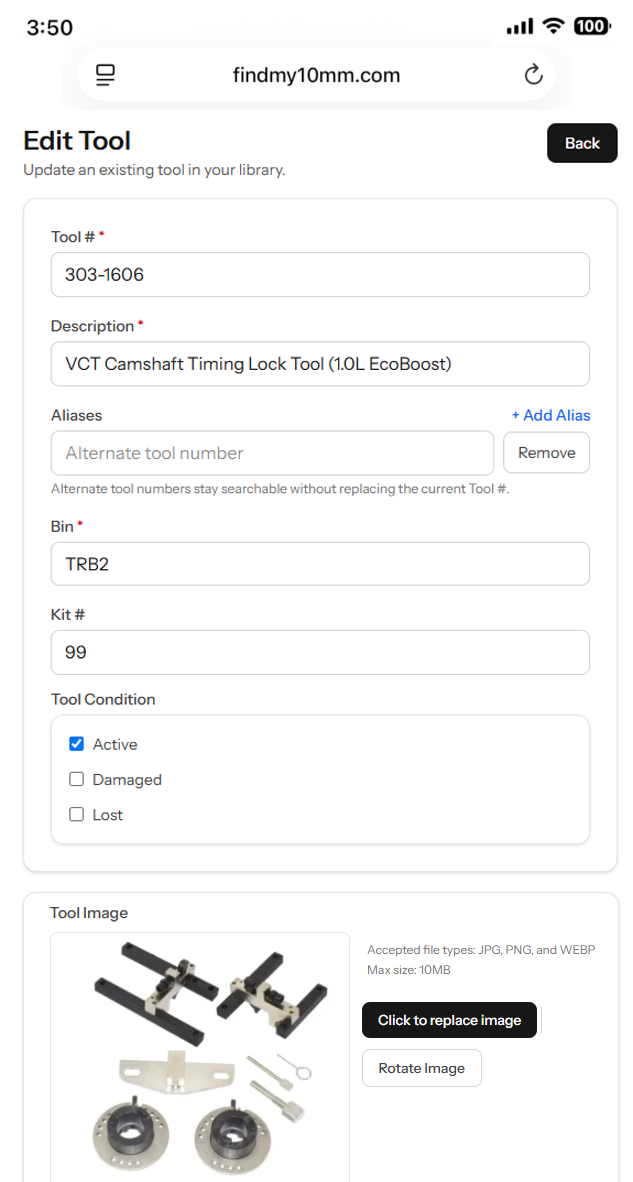Tap the battery indicator icon
The width and height of the screenshot is (633, 1182).
pyautogui.click(x=592, y=26)
